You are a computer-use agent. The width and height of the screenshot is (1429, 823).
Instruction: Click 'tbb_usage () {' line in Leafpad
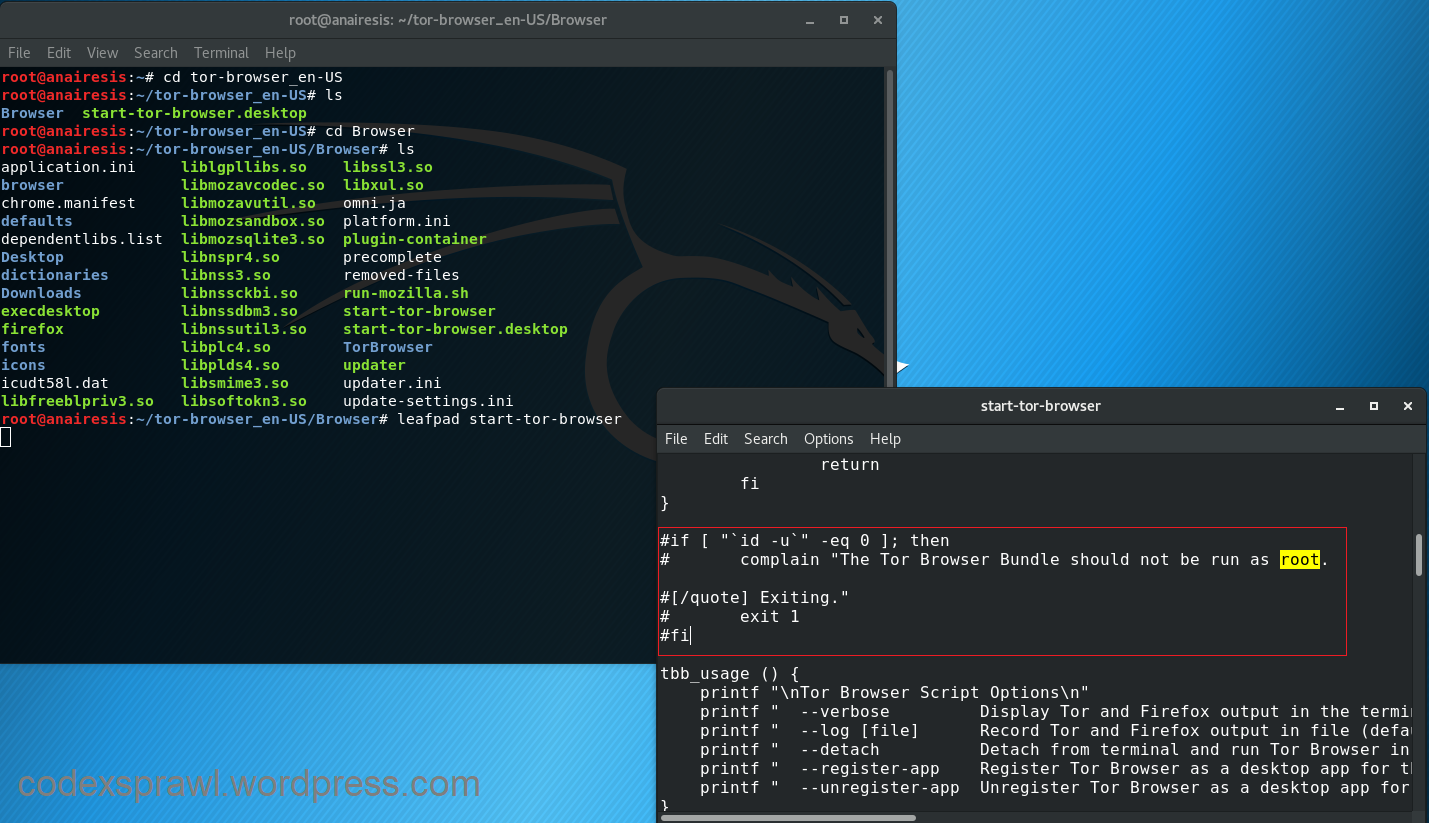[x=729, y=674]
